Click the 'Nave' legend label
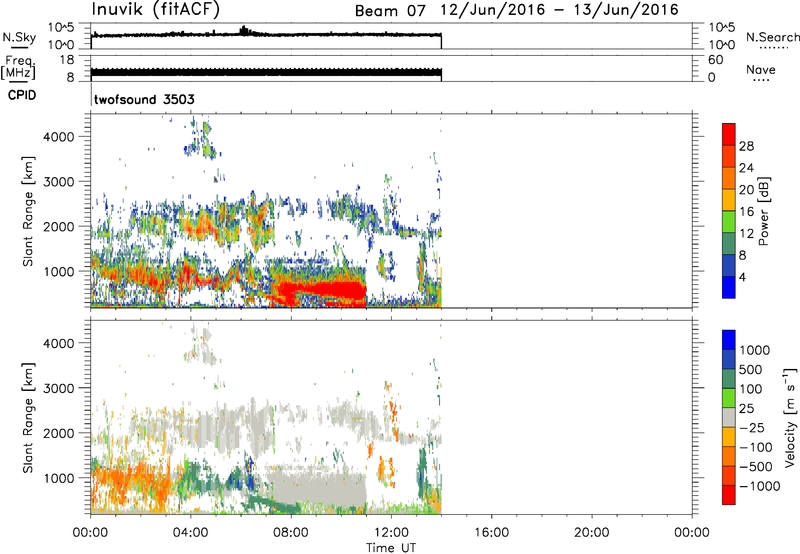Screen dimensions: 800x554 761,70
